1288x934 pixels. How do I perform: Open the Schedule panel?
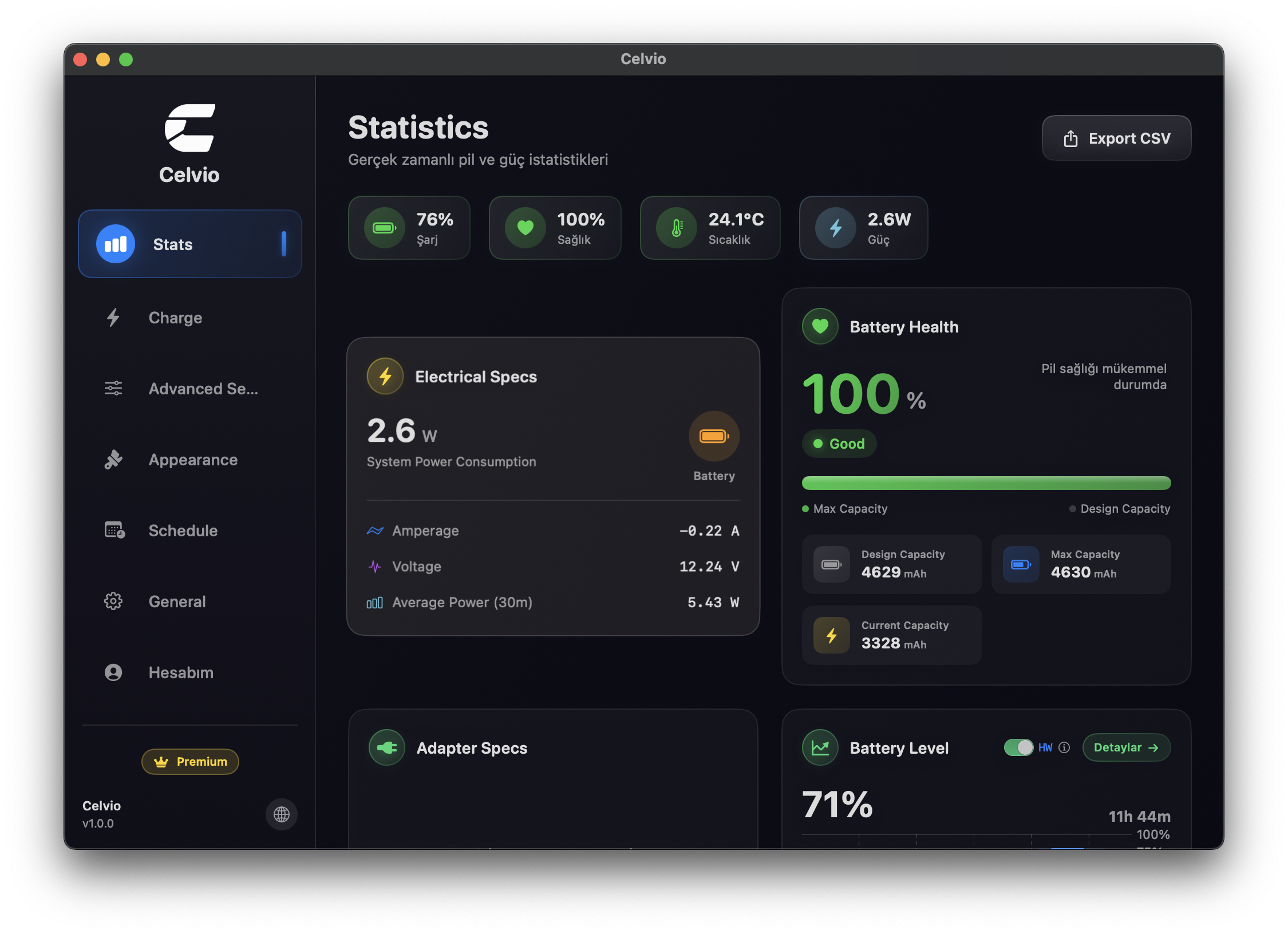[x=183, y=531]
